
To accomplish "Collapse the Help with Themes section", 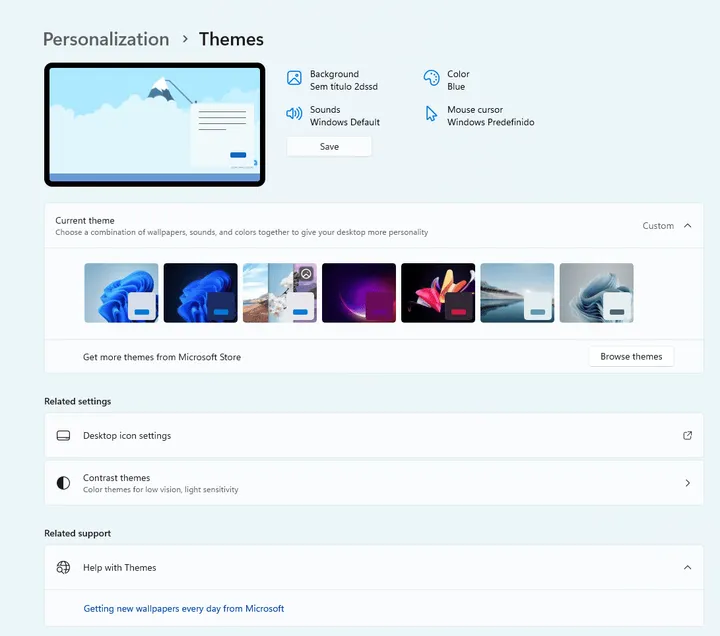I will [x=687, y=568].
